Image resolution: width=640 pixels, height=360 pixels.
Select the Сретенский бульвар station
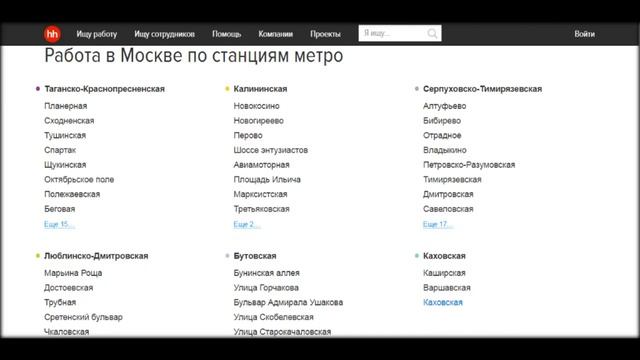(x=83, y=317)
